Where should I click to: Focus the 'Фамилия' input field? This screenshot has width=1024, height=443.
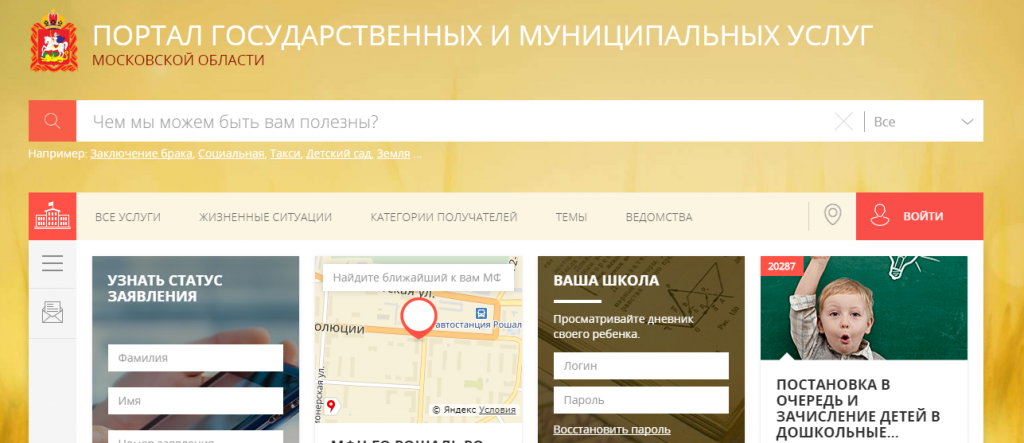(x=195, y=358)
